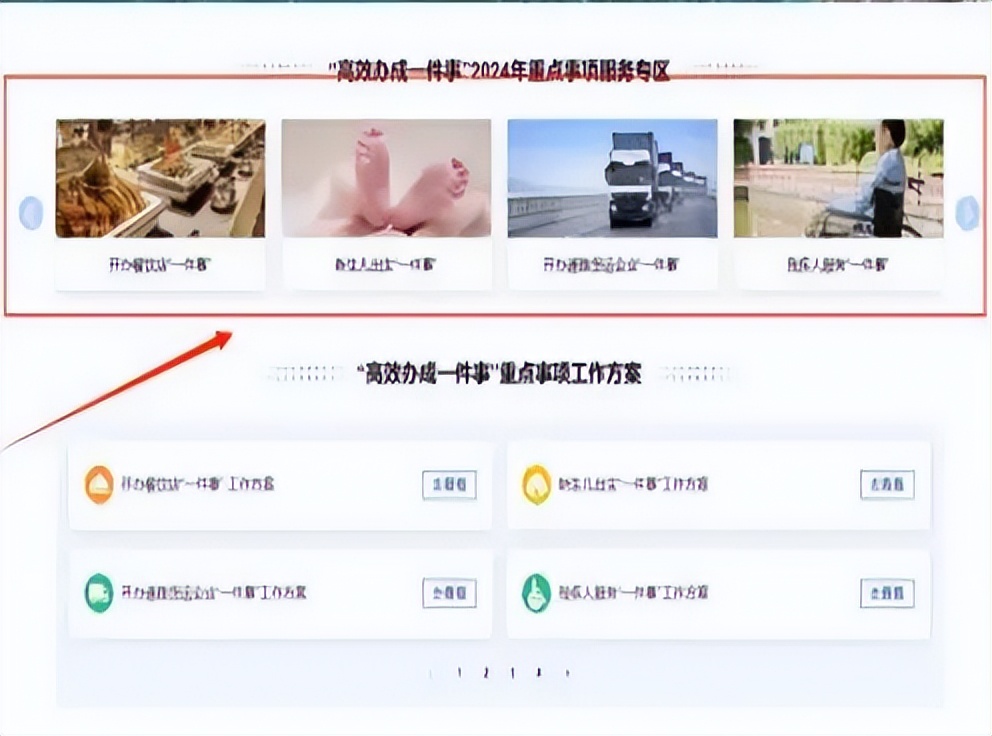Click 查看 for disability services plan
Image resolution: width=992 pixels, height=736 pixels.
[887, 593]
